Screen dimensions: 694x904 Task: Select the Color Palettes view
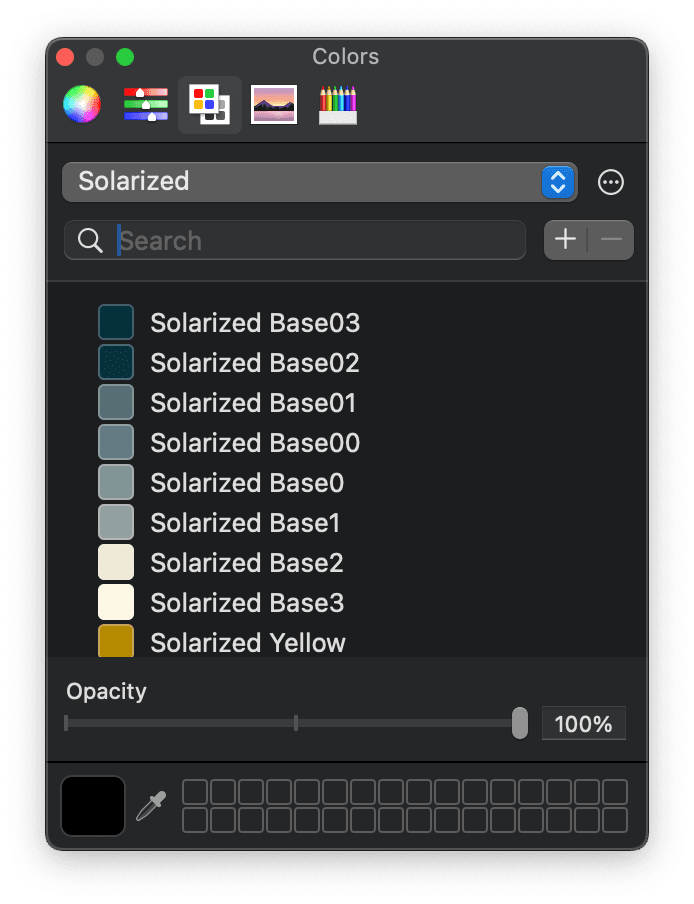coord(209,104)
